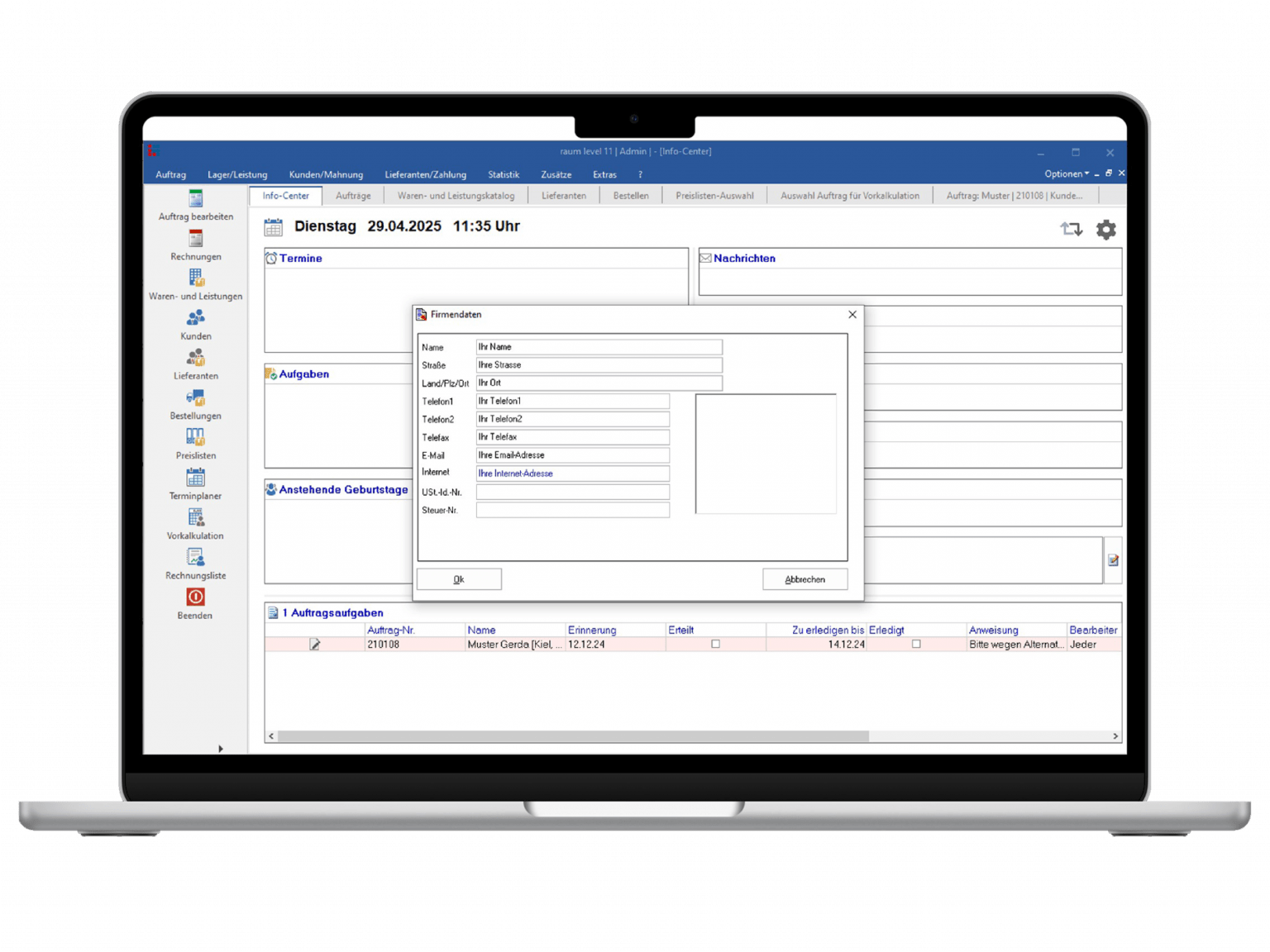Open the Lager/Leistung menu
The height and width of the screenshot is (952, 1270).
tap(237, 175)
